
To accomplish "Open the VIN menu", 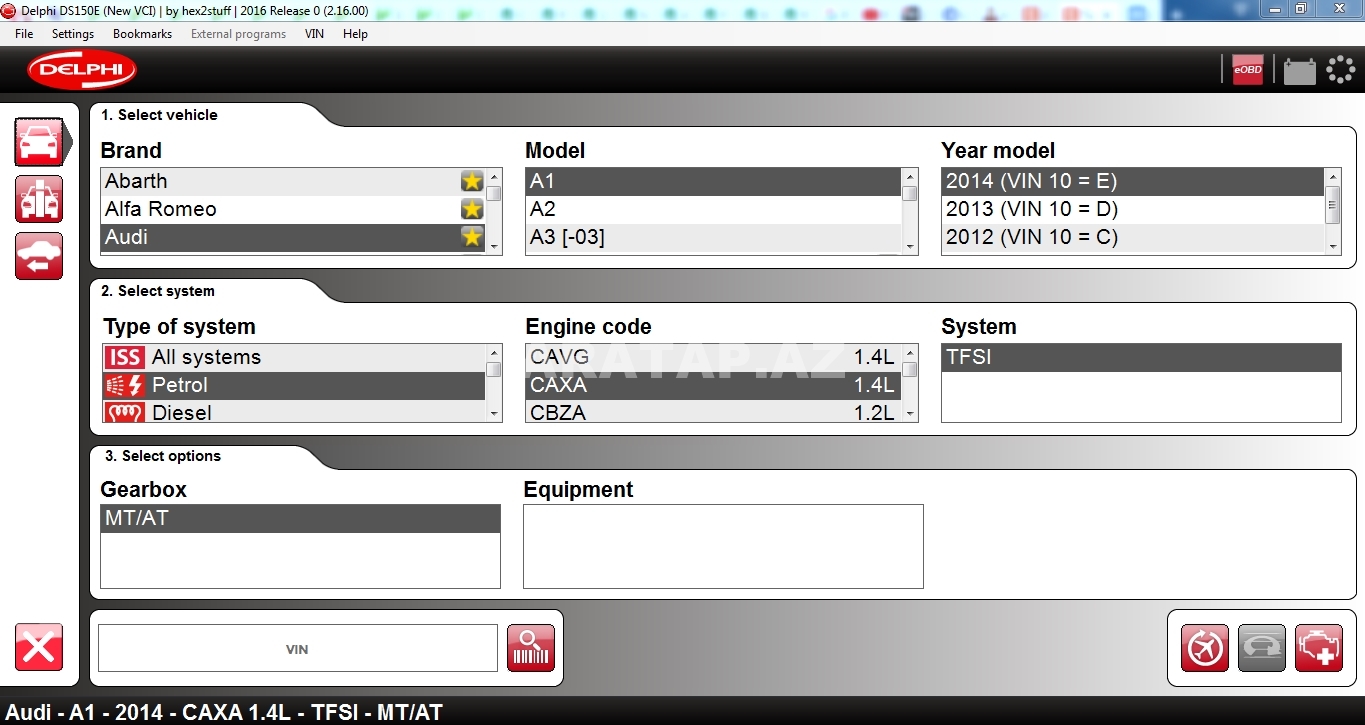I will [314, 34].
